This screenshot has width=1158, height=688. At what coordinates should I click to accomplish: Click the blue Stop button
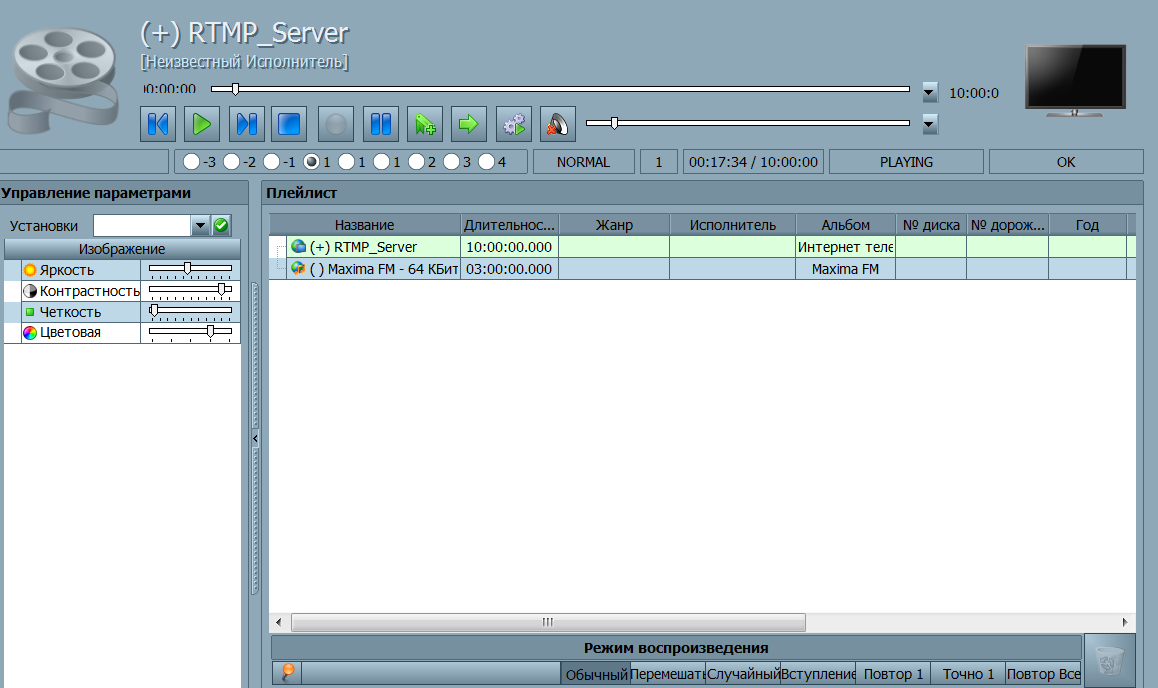290,124
